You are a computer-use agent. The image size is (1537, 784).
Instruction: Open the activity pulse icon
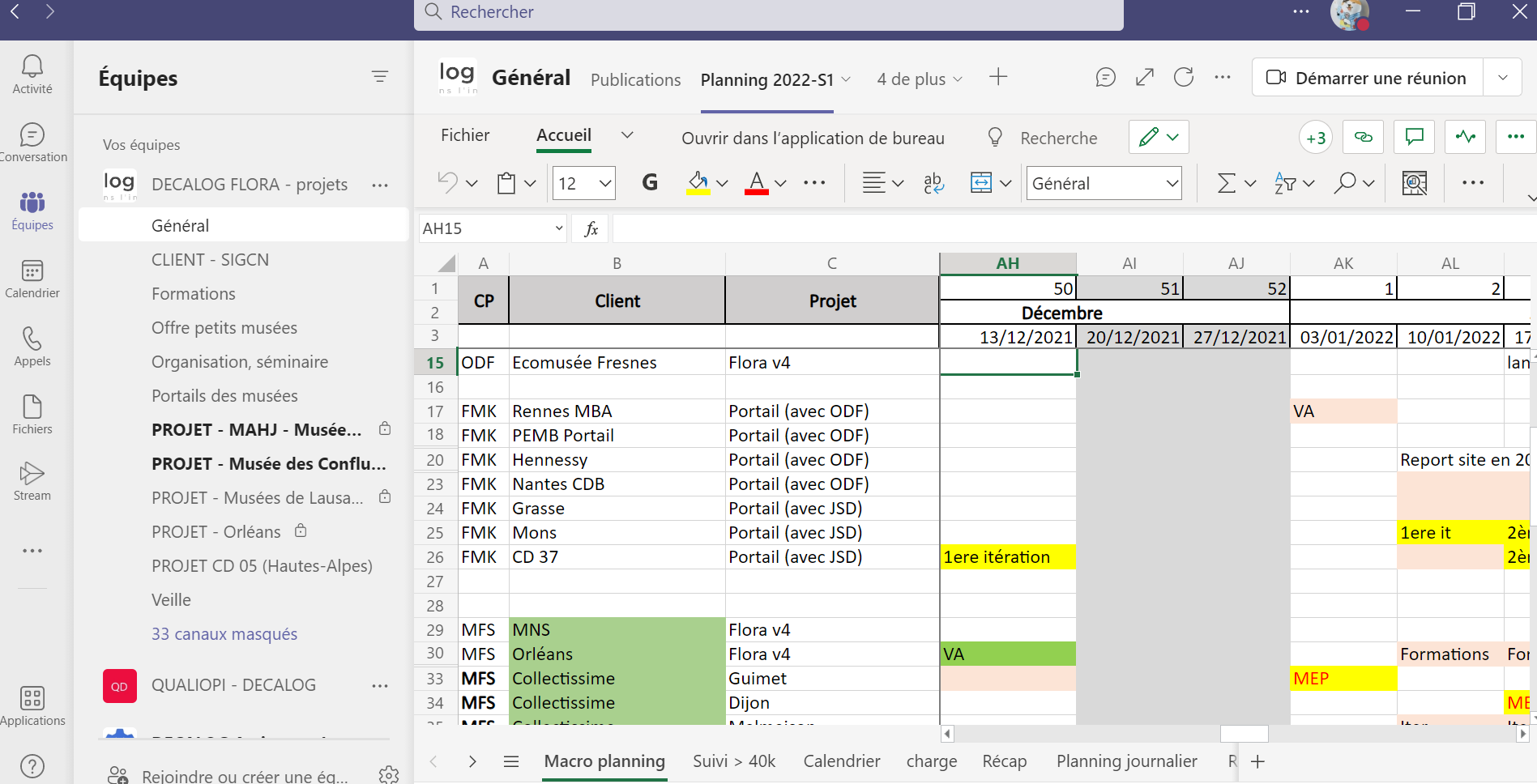point(1466,137)
